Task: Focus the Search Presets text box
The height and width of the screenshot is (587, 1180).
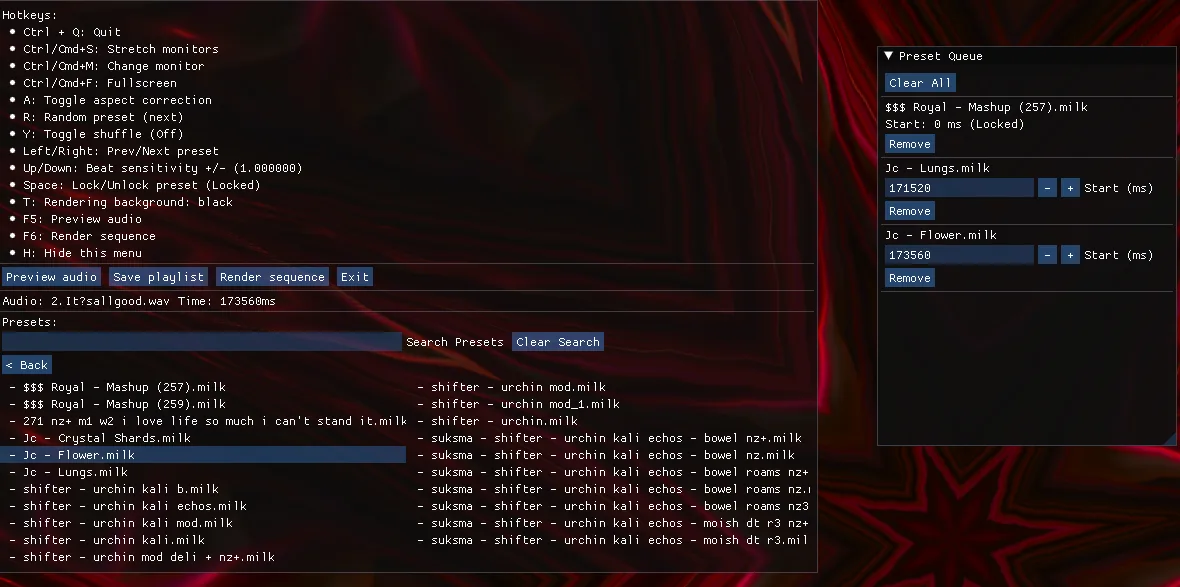Action: (201, 342)
